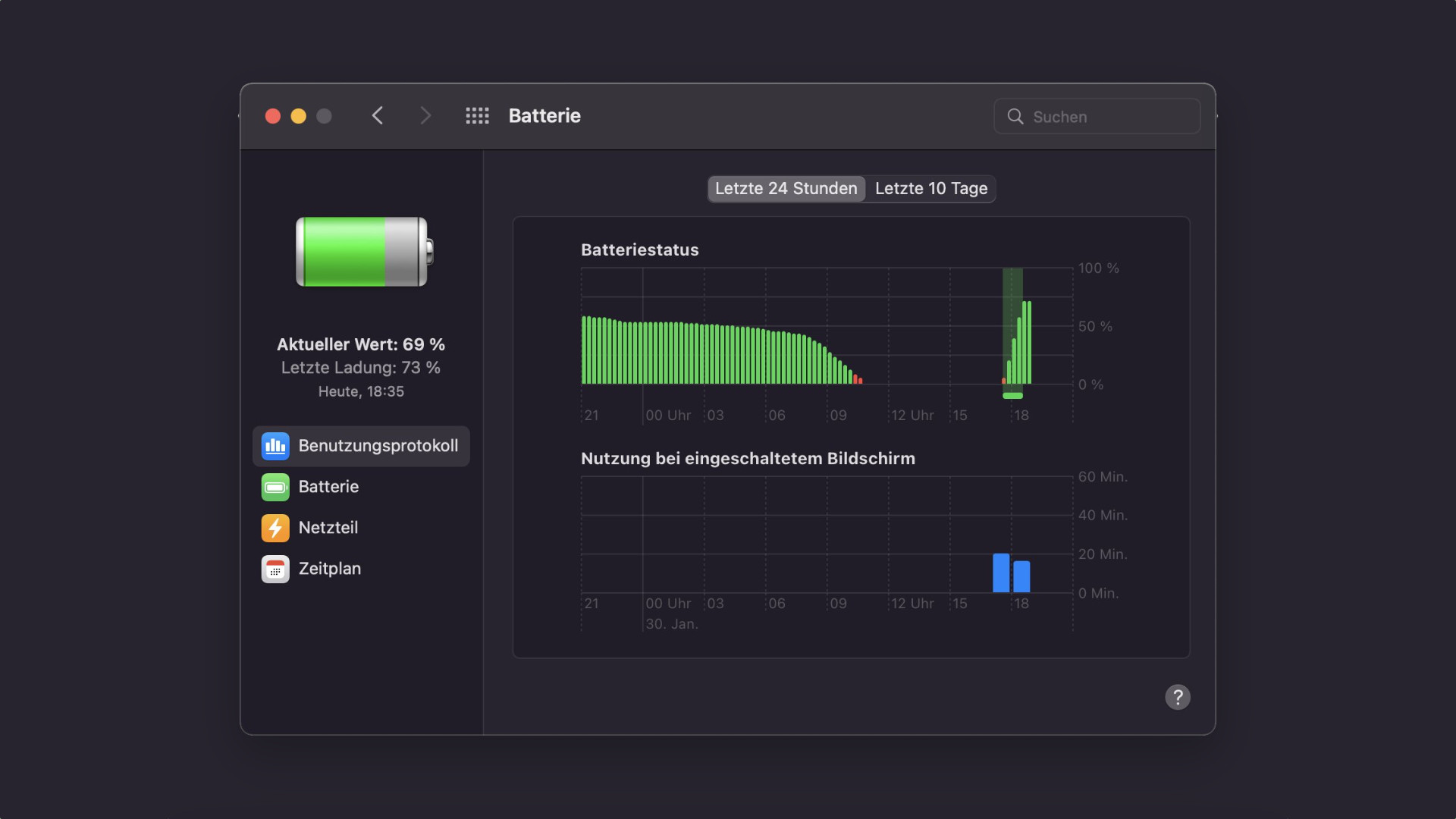
Task: Click the 0 Min. axis label
Action: pos(1099,594)
